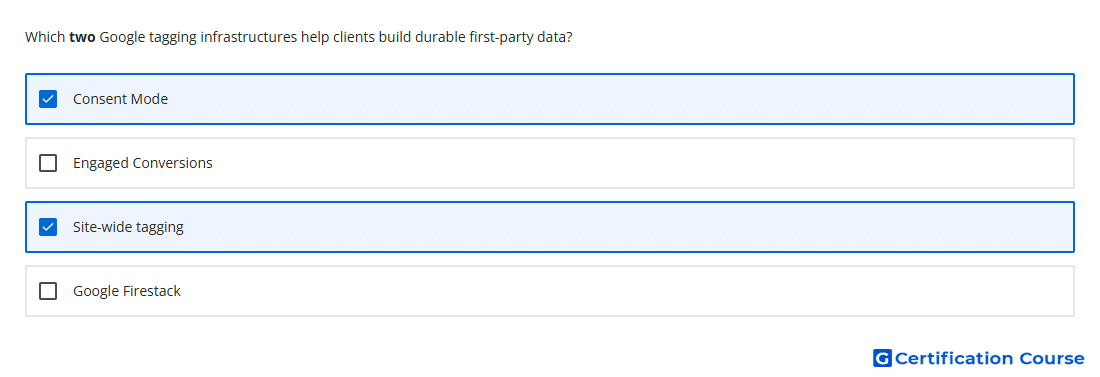1100x377 pixels.
Task: Click the Google Firestack label text
Action: 127,291
